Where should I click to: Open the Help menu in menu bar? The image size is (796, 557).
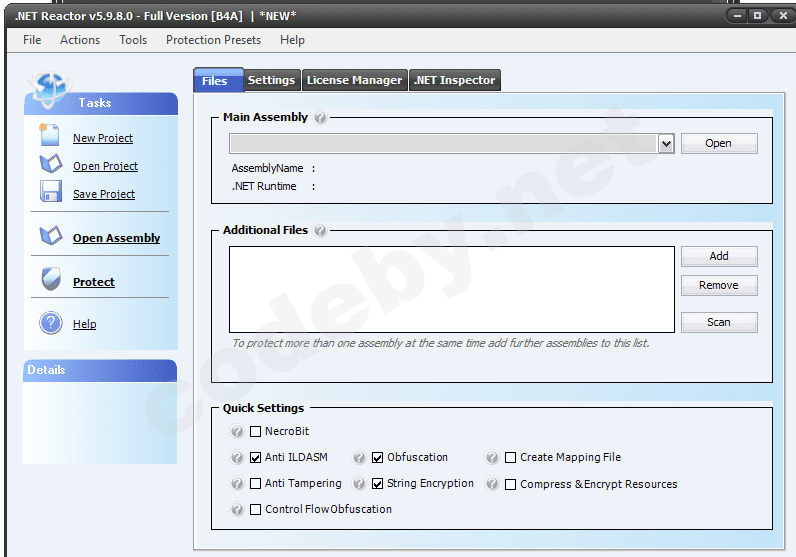(292, 40)
